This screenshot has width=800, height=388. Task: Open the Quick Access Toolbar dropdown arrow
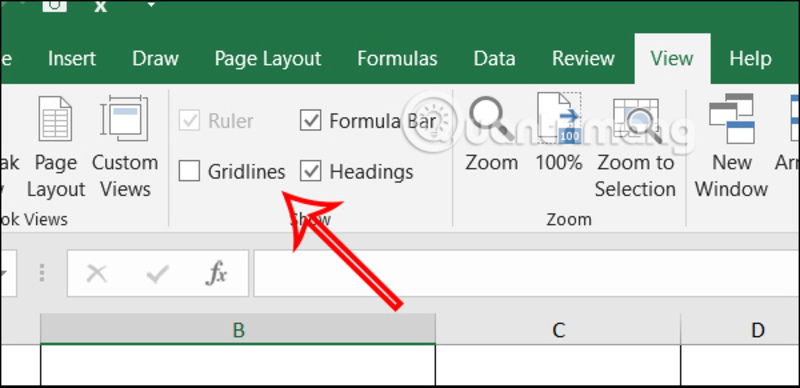[x=151, y=5]
